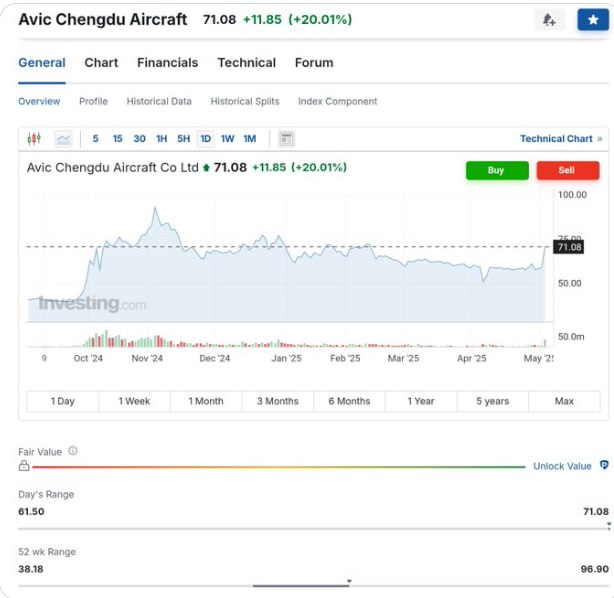614x598 pixels.
Task: Select the 5 years range button
Action: [493, 401]
